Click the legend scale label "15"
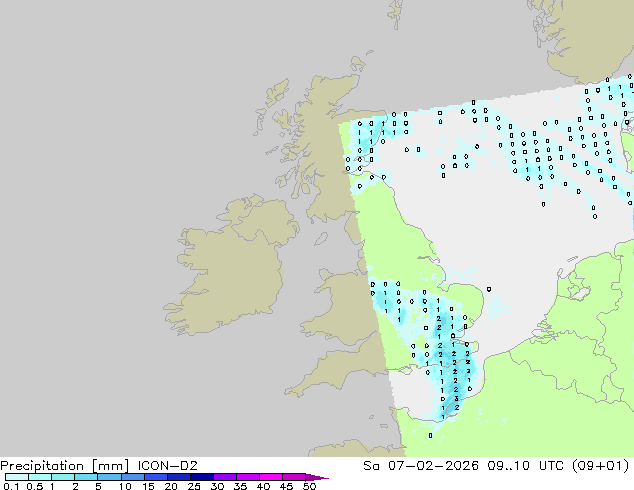 coord(148,486)
